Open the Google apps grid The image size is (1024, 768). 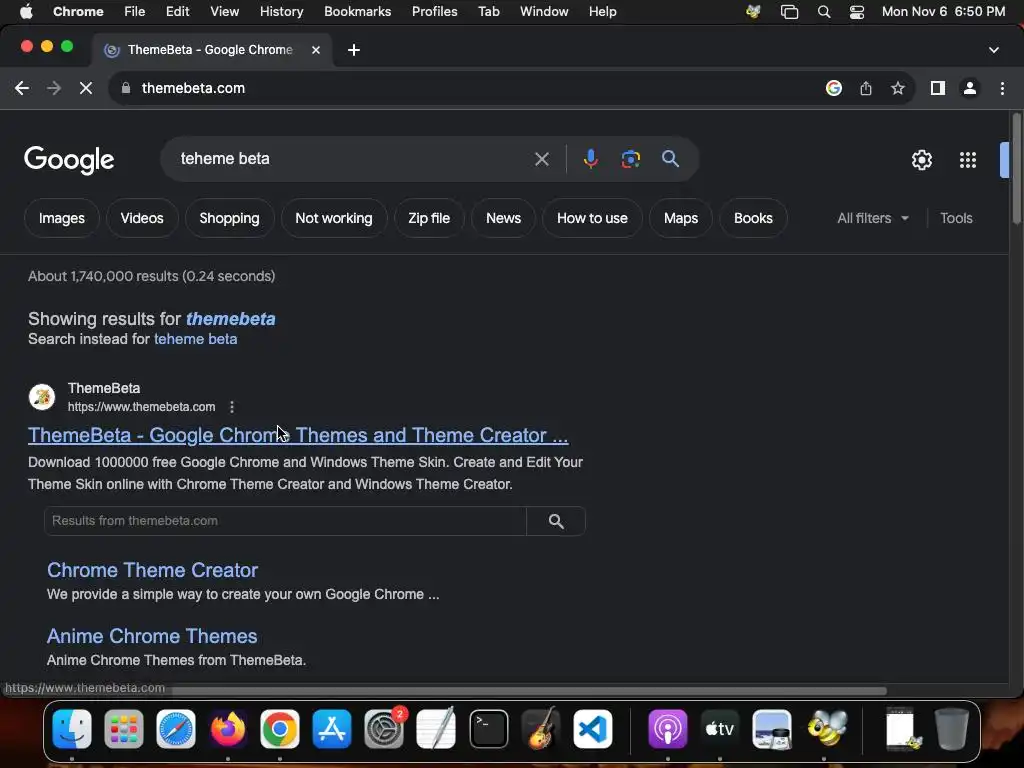pyautogui.click(x=967, y=160)
